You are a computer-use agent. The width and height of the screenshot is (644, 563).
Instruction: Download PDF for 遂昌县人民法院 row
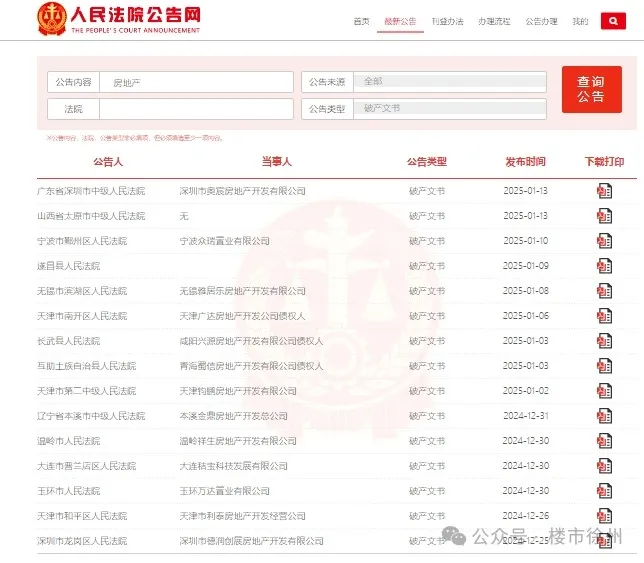[604, 266]
